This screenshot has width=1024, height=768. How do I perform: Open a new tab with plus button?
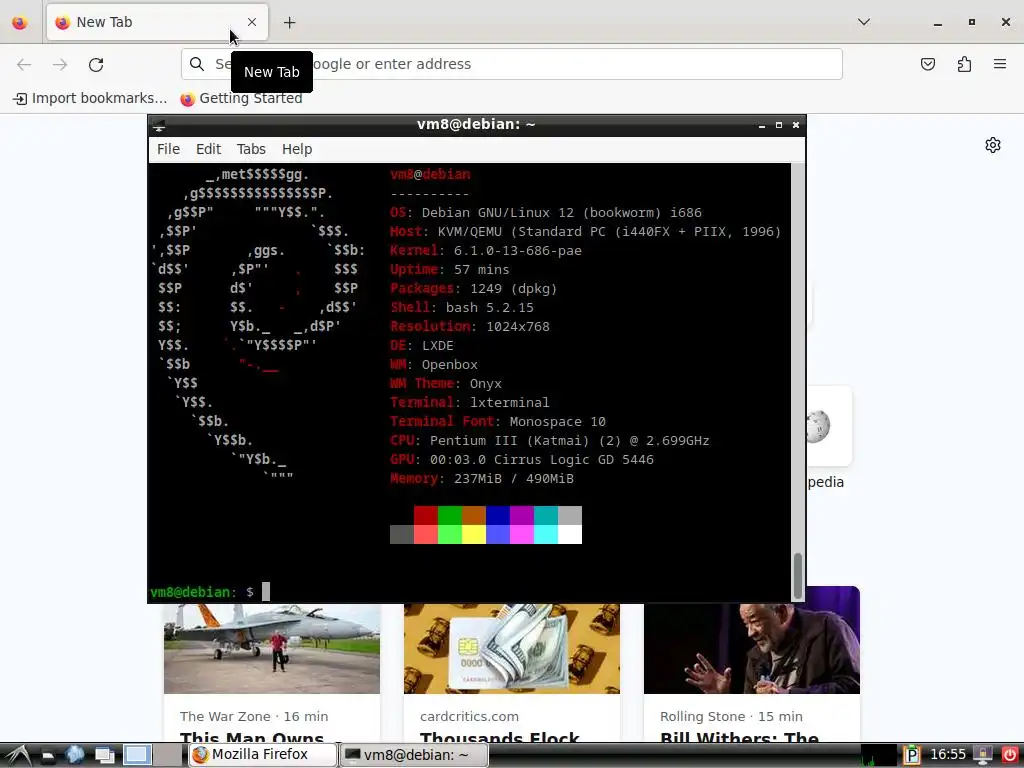(x=289, y=23)
